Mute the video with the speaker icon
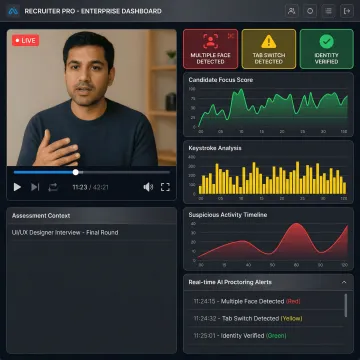 point(148,187)
